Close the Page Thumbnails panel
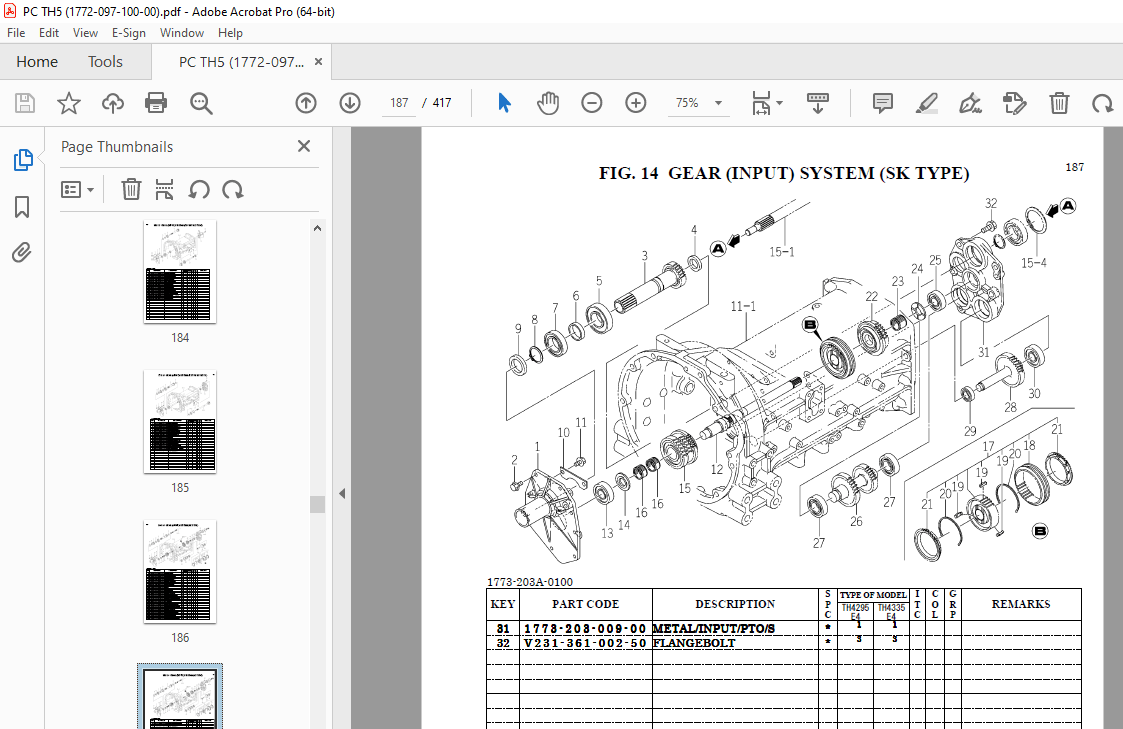This screenshot has height=729, width=1123. [x=303, y=146]
